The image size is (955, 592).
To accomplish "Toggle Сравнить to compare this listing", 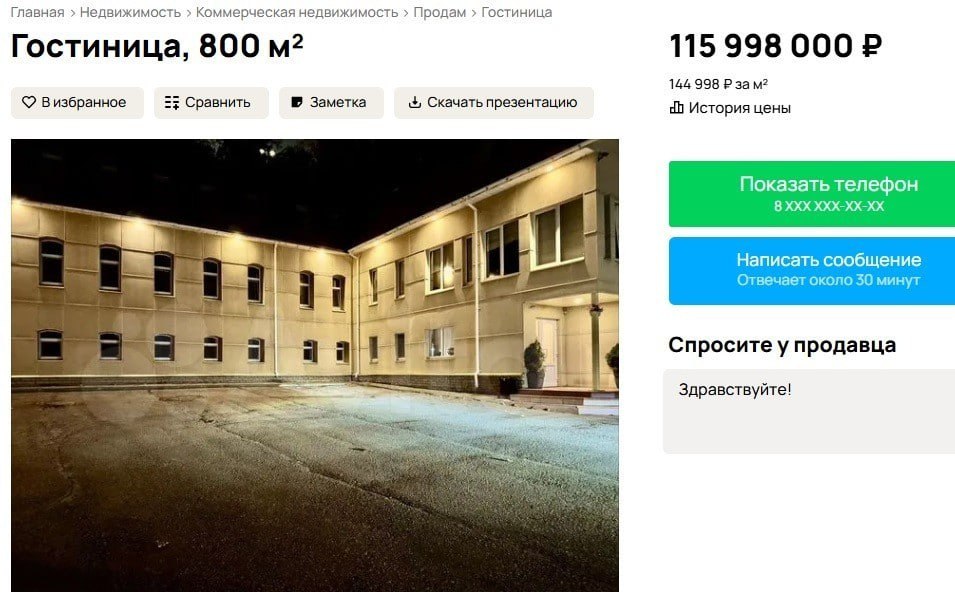I will [211, 102].
